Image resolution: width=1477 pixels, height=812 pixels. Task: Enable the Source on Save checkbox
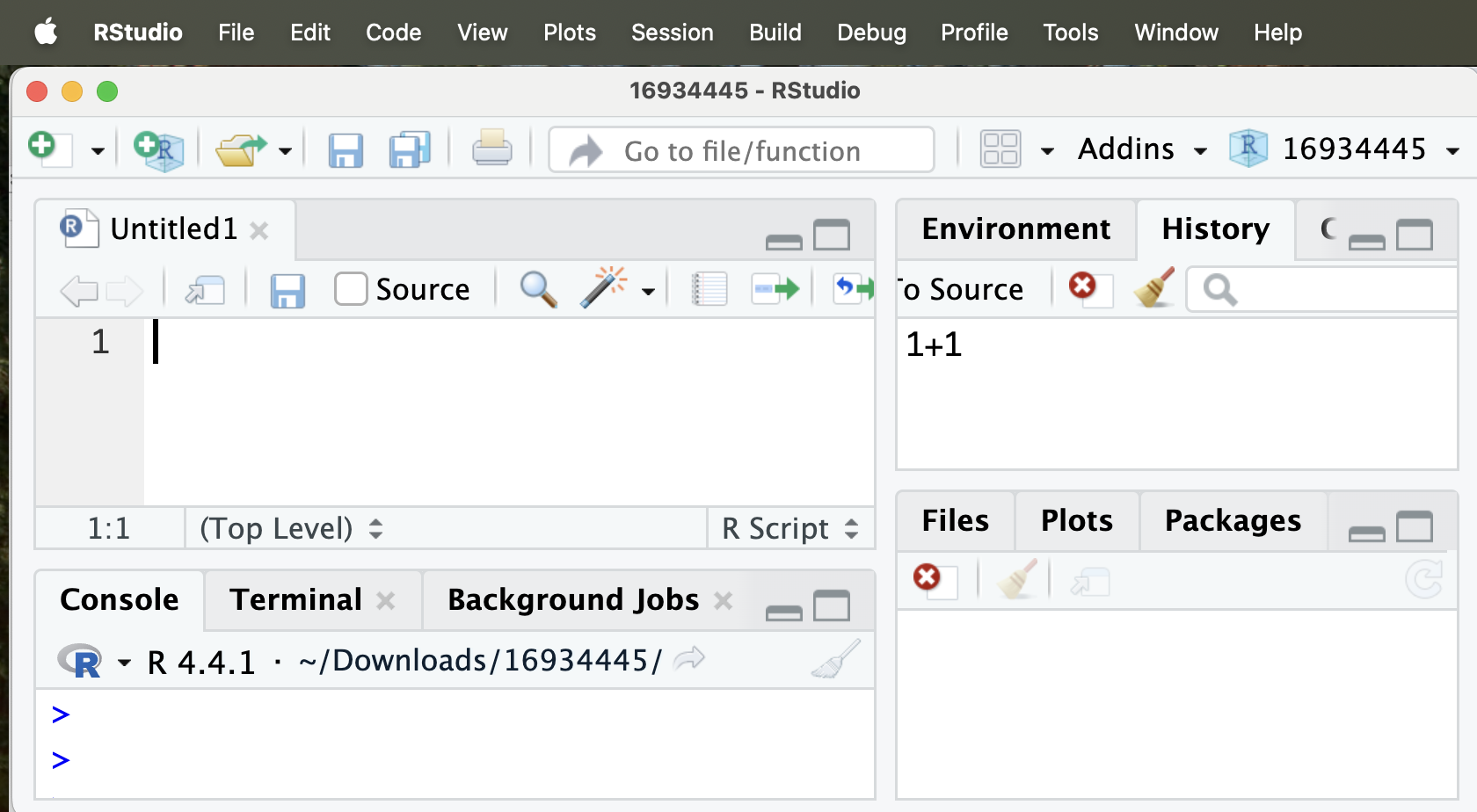pos(350,288)
